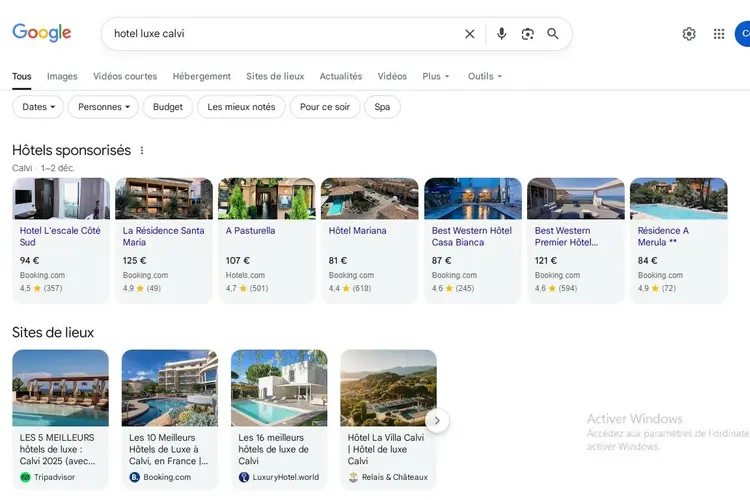
Task: Open sponsored hotels three-dot menu
Action: tap(142, 151)
